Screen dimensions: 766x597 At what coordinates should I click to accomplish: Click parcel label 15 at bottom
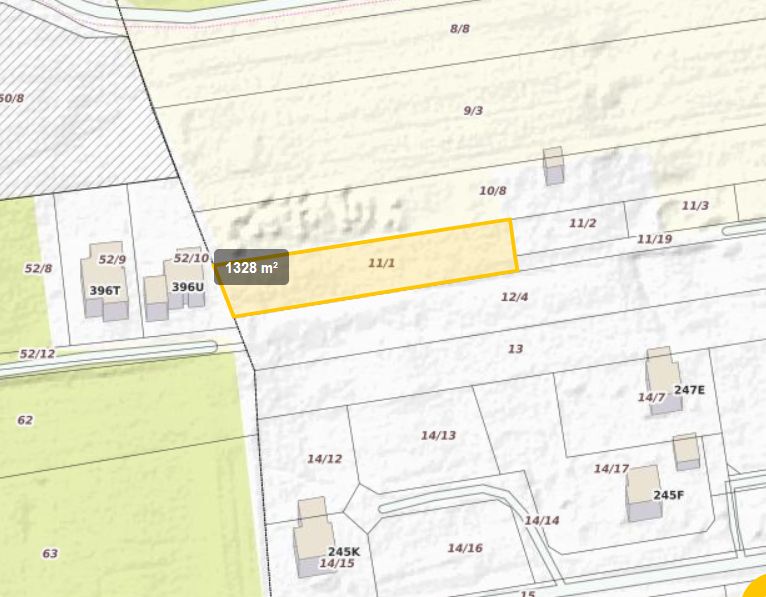pyautogui.click(x=528, y=594)
